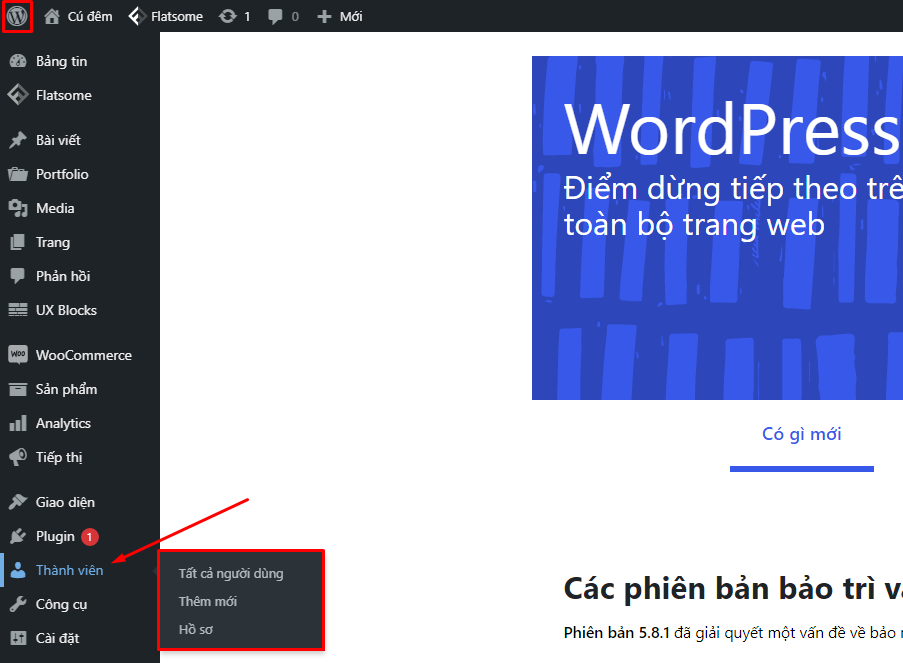Open the Bảng tin menu item
This screenshot has width=903, height=663.
[x=62, y=61]
